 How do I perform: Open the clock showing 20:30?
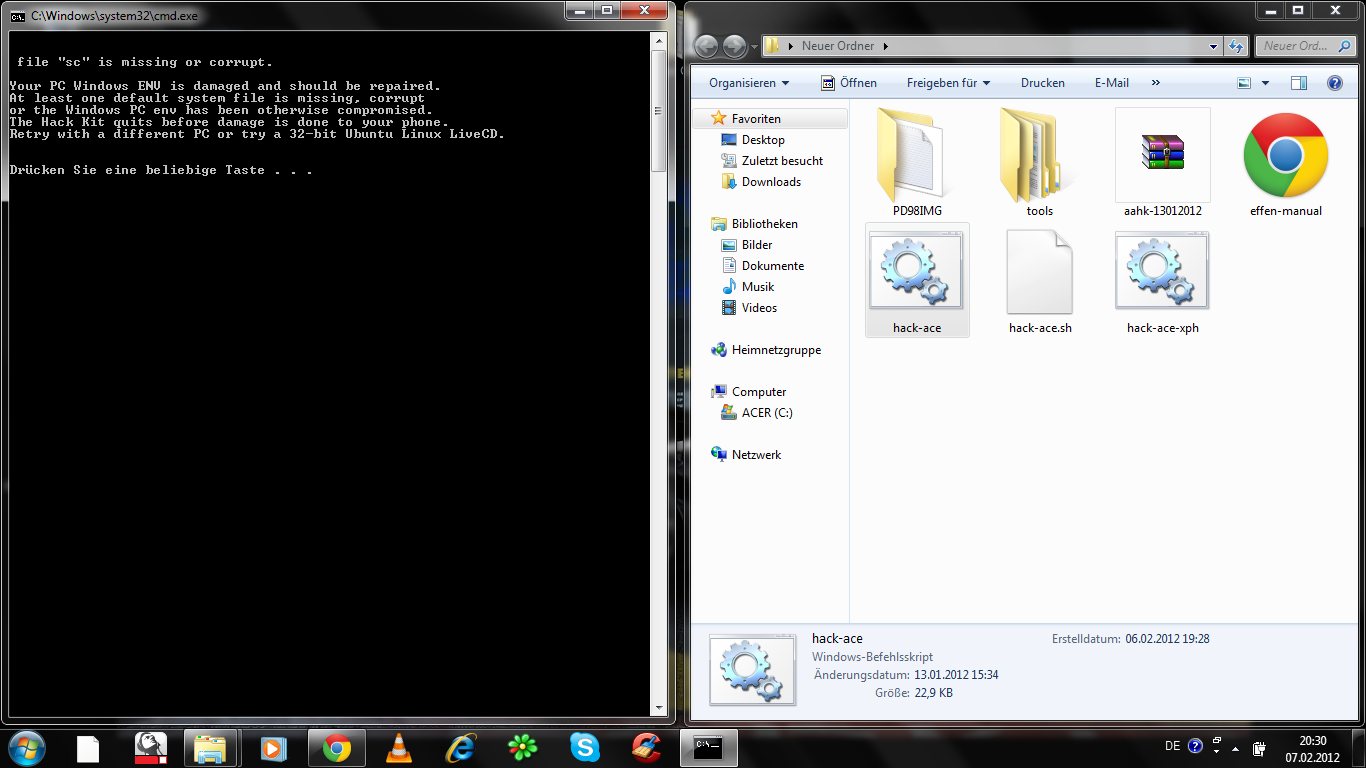point(1312,748)
